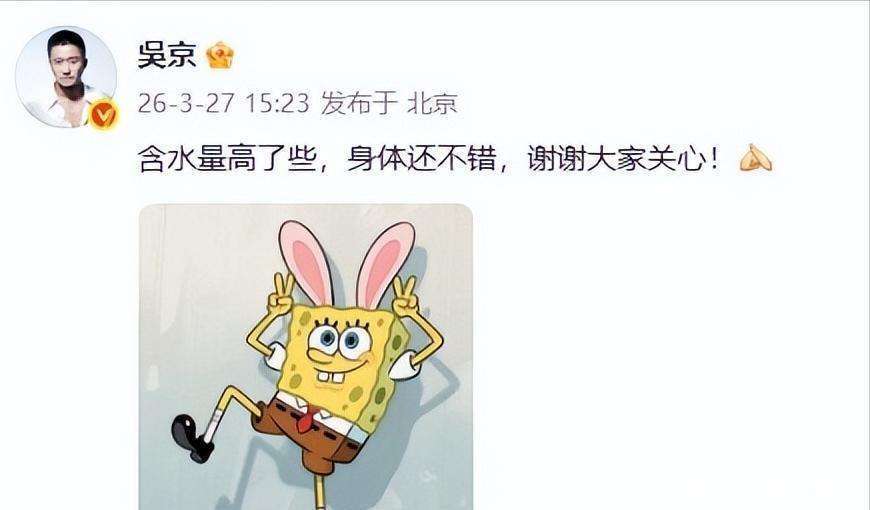The height and width of the screenshot is (510, 870).
Task: Click the 北京 location text
Action: [432, 104]
